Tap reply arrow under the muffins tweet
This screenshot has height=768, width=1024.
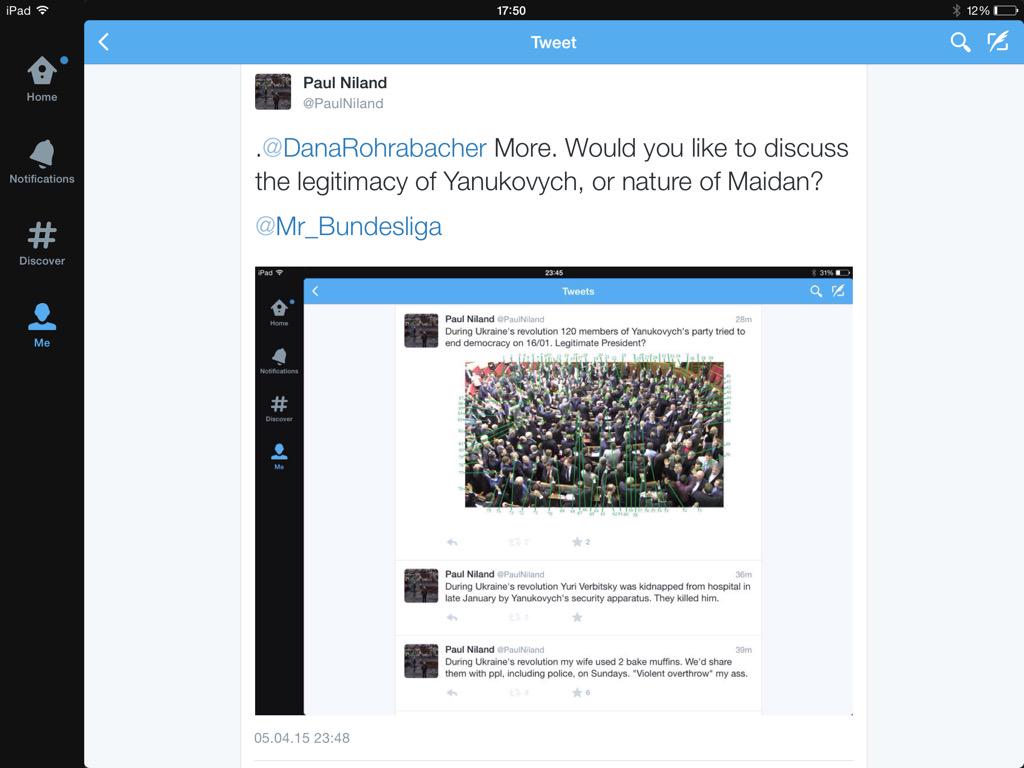click(x=452, y=693)
